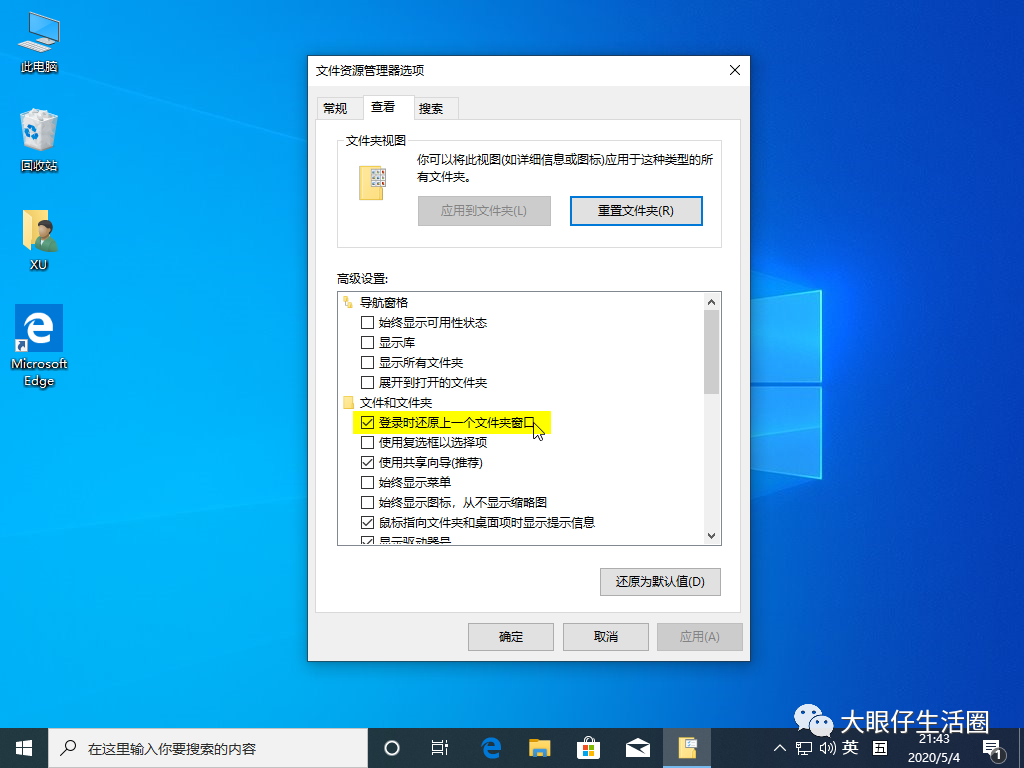Open the Mail app from the taskbar
Viewport: 1024px width, 768px height.
coord(639,747)
